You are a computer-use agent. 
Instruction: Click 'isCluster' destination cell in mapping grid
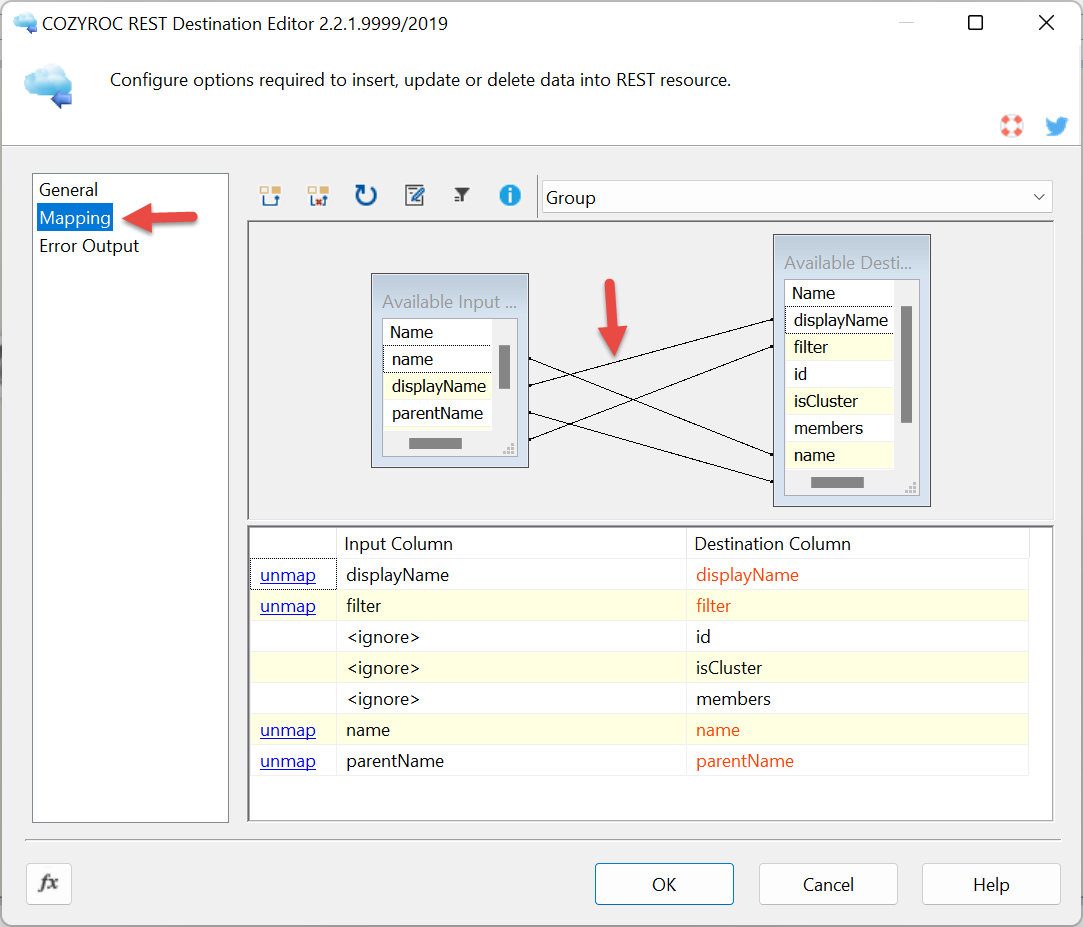(x=857, y=668)
